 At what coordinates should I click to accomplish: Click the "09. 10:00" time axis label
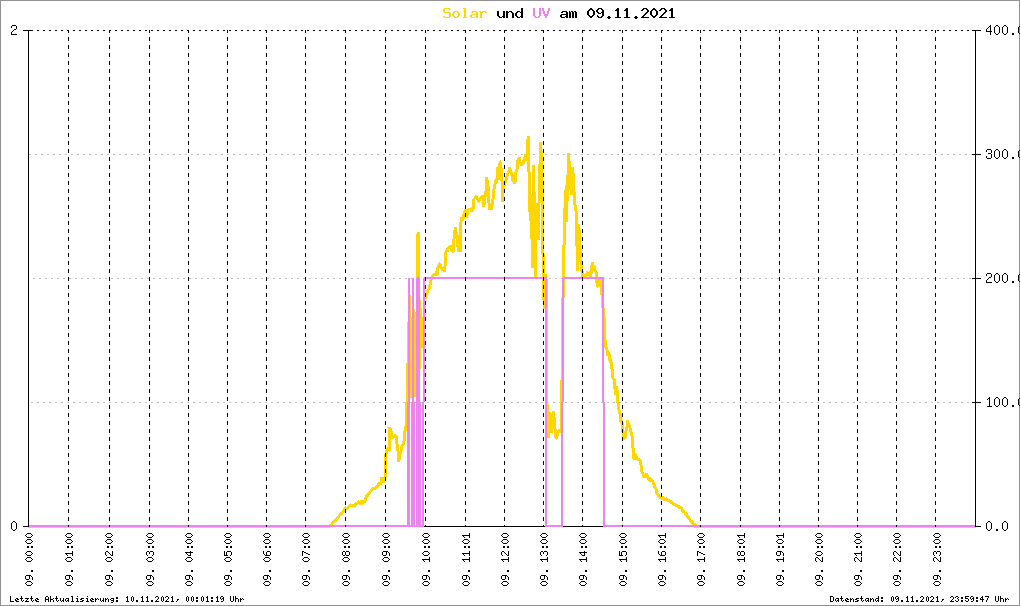(x=426, y=560)
